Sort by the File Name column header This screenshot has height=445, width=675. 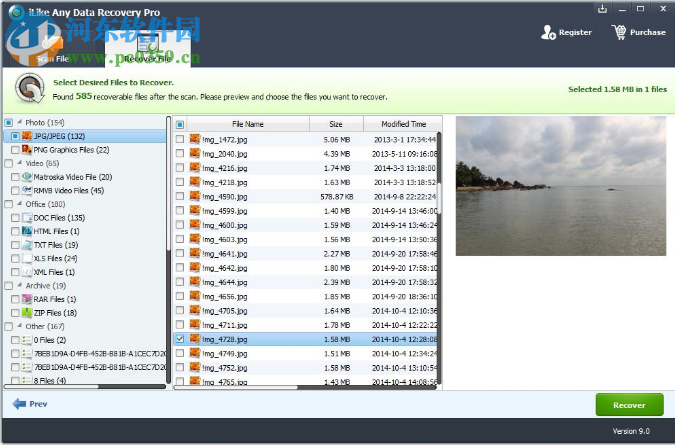tap(248, 124)
